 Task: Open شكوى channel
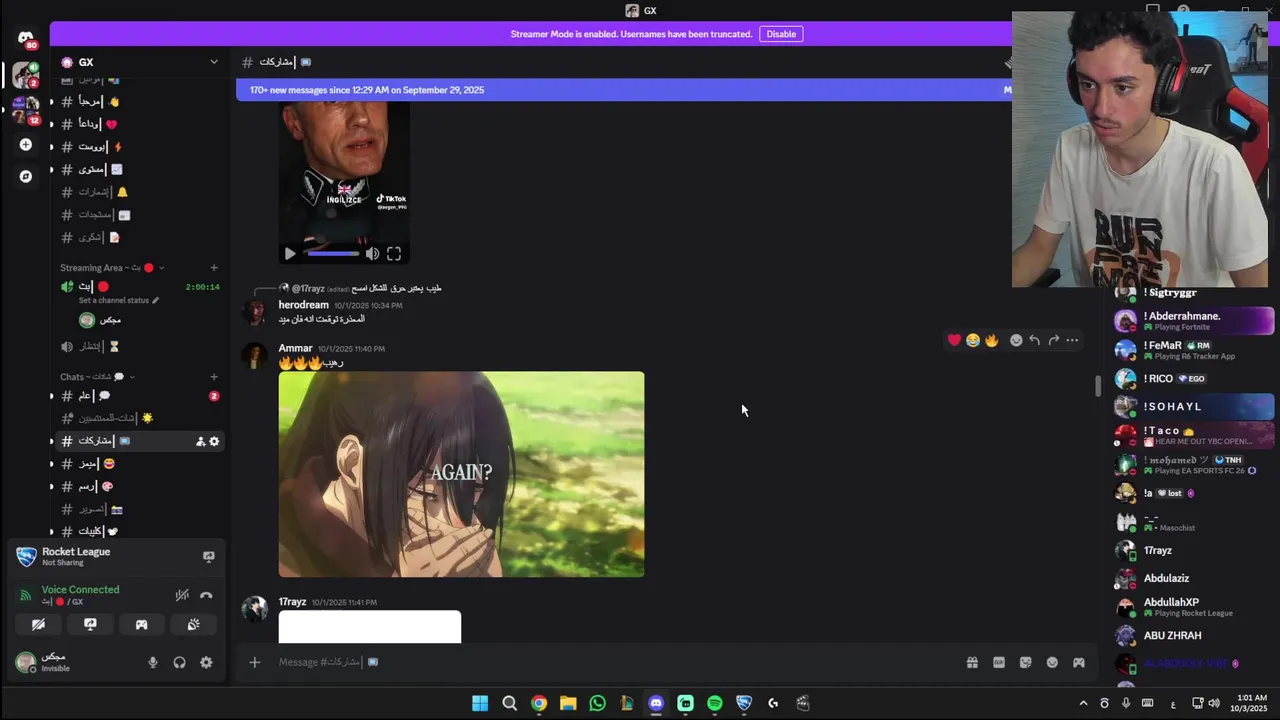click(138, 238)
